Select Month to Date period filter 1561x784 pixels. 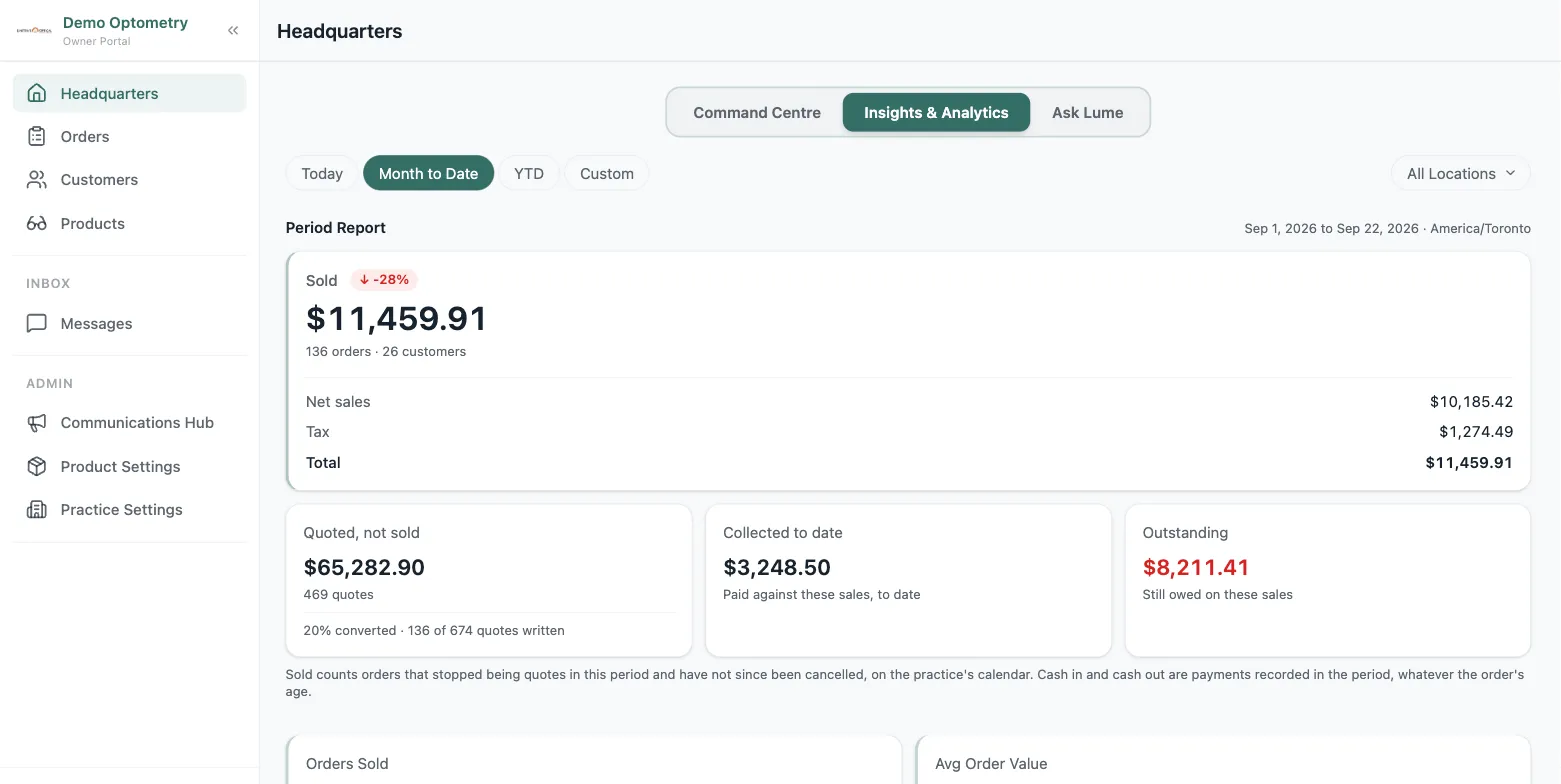tap(428, 173)
